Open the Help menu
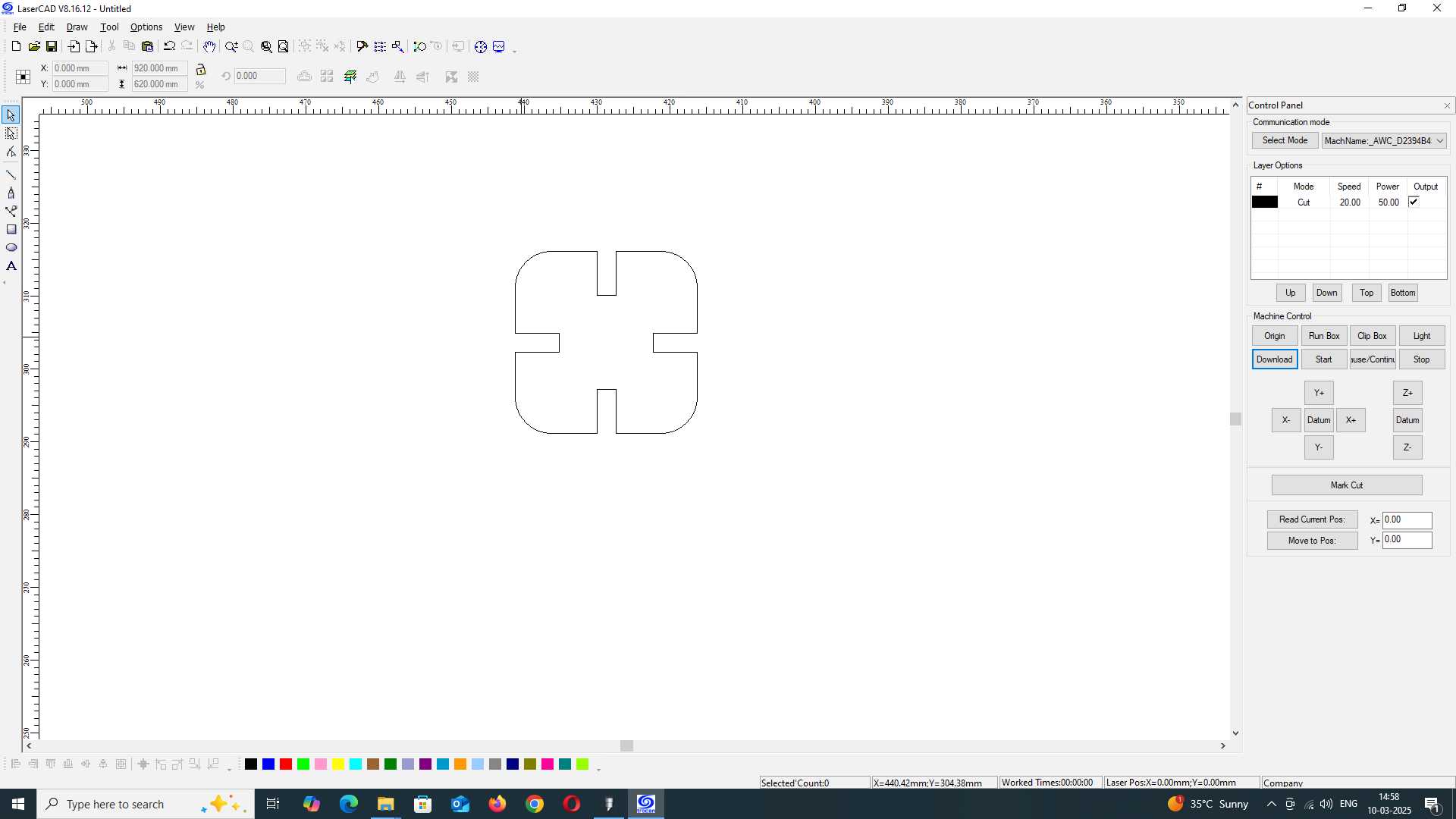Image resolution: width=1456 pixels, height=819 pixels. pyautogui.click(x=215, y=27)
